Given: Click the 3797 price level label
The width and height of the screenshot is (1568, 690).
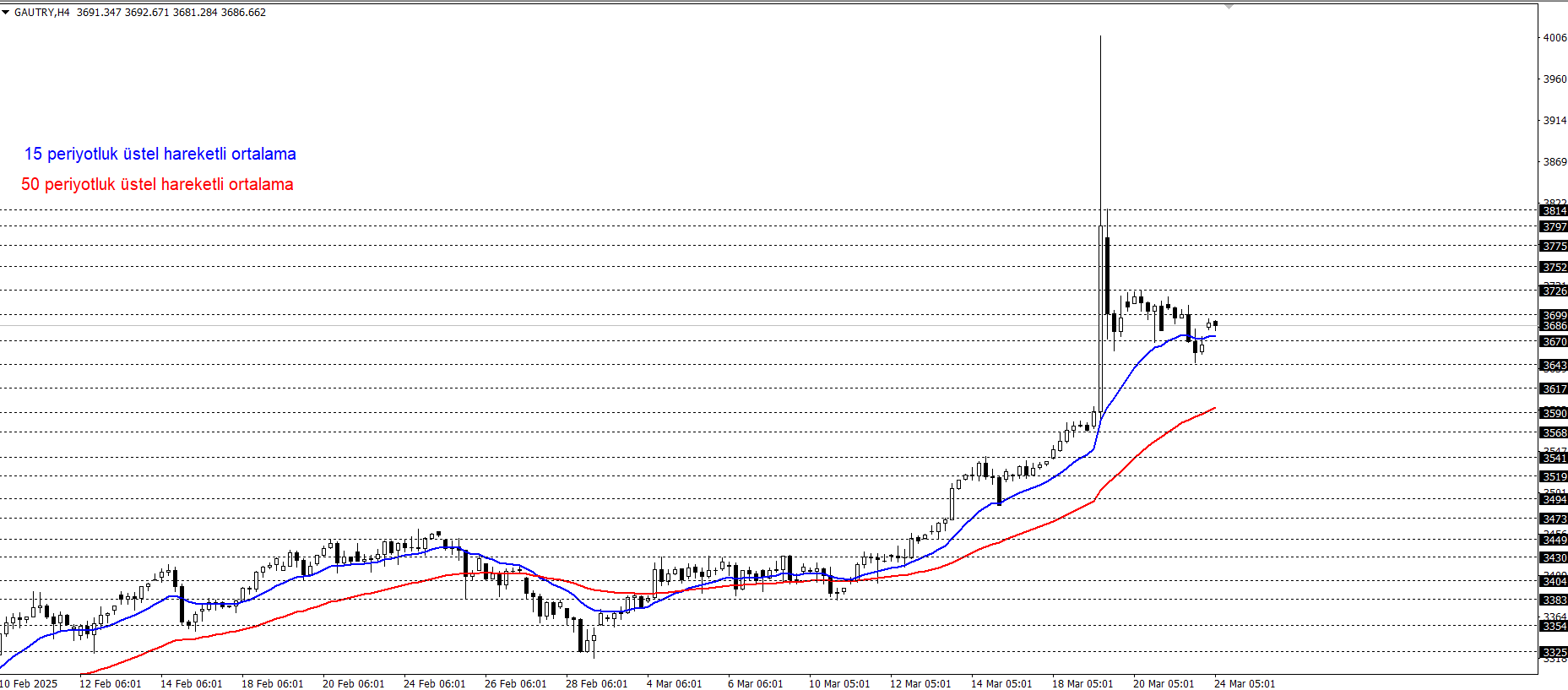Looking at the screenshot, I should 1554,226.
